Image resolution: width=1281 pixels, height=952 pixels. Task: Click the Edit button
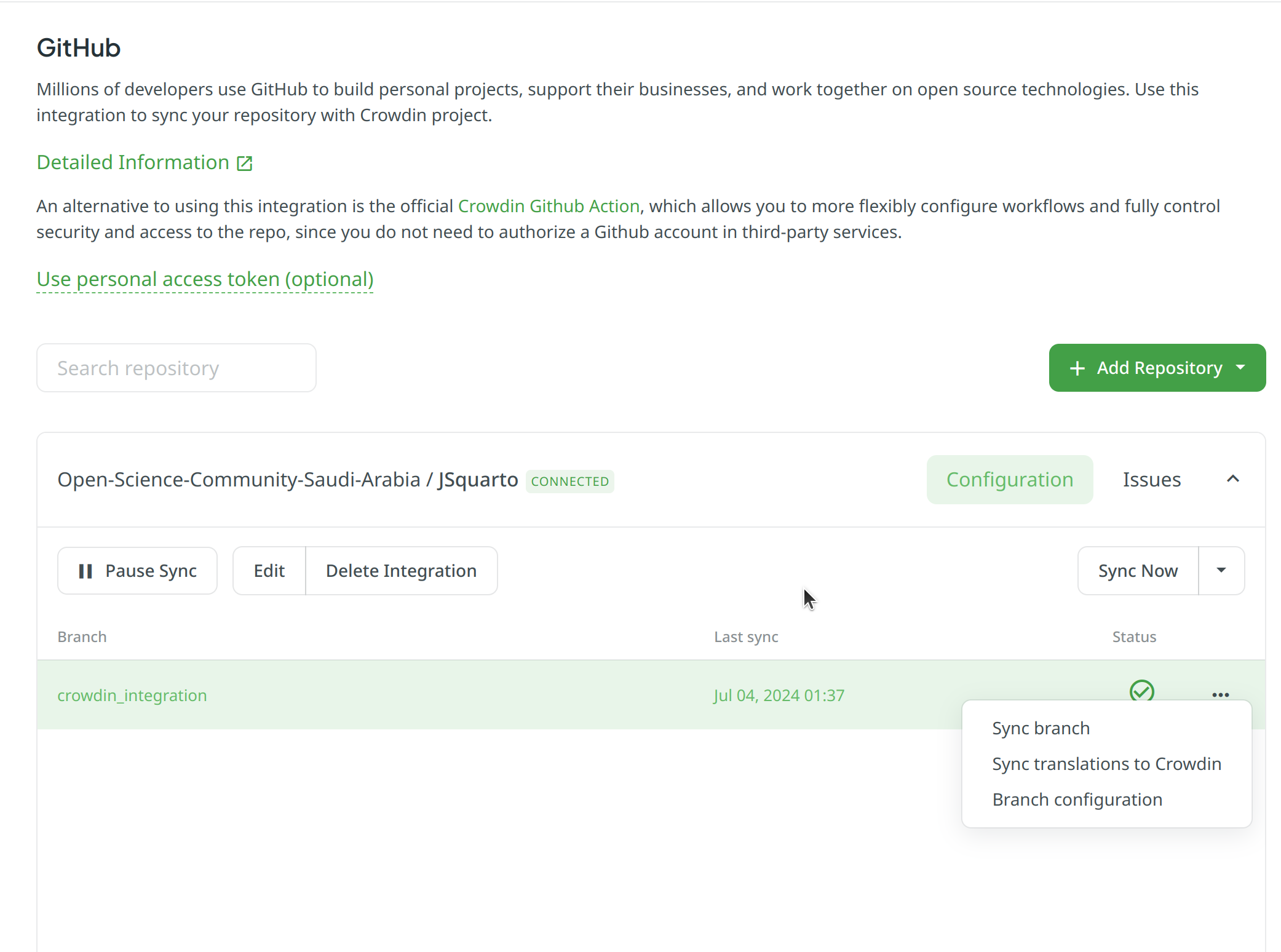pos(269,571)
